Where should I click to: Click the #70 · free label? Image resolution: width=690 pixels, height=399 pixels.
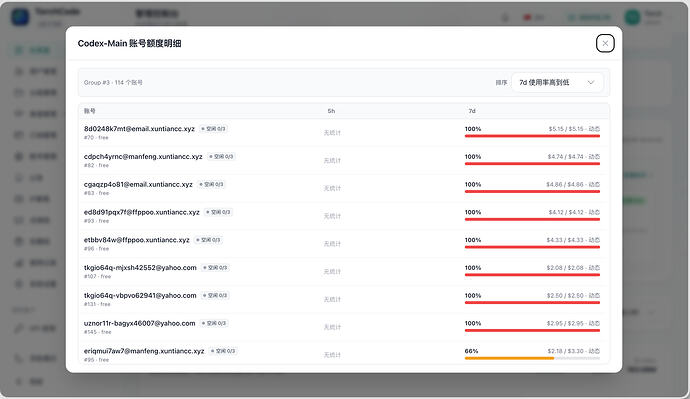96,138
